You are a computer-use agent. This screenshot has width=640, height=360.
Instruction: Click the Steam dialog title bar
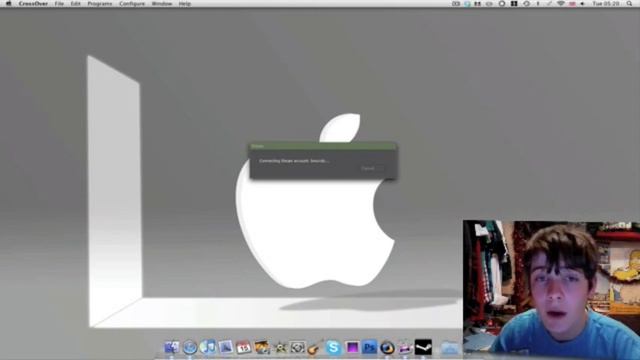pos(322,146)
